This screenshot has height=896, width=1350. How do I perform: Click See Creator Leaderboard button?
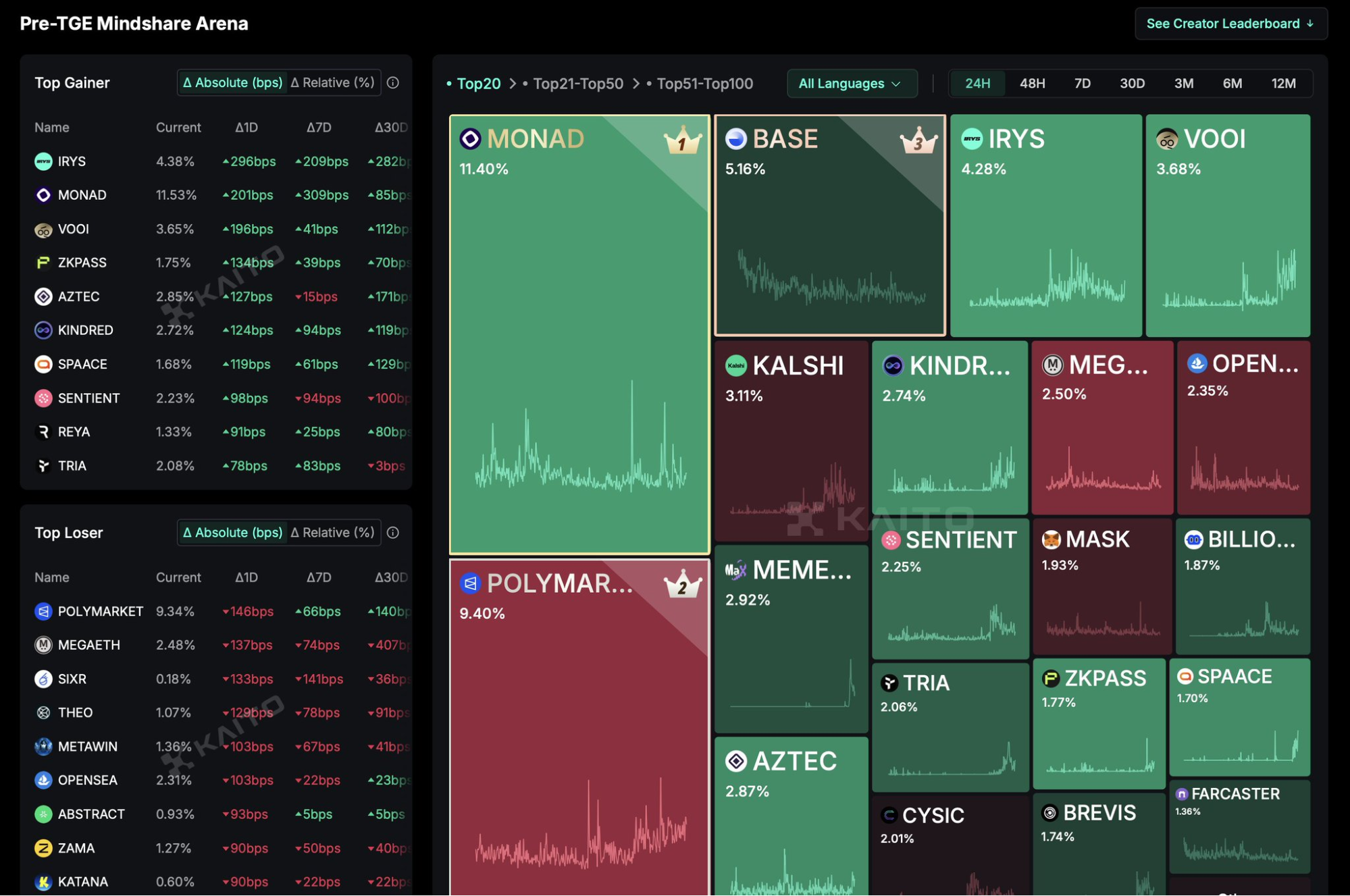(1230, 24)
